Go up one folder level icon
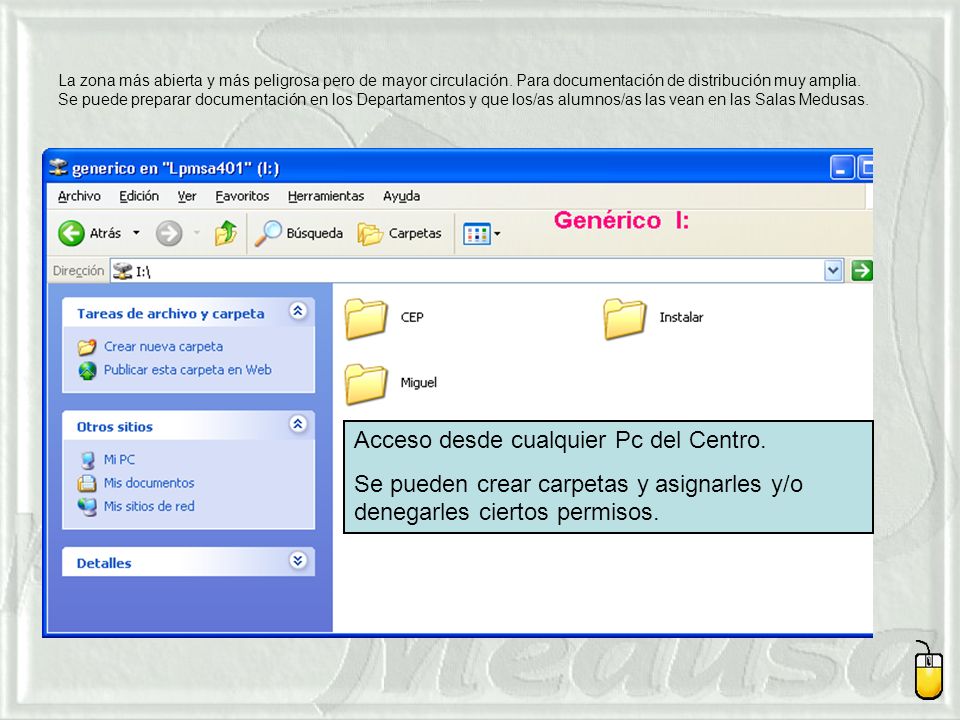This screenshot has height=720, width=960. point(225,233)
